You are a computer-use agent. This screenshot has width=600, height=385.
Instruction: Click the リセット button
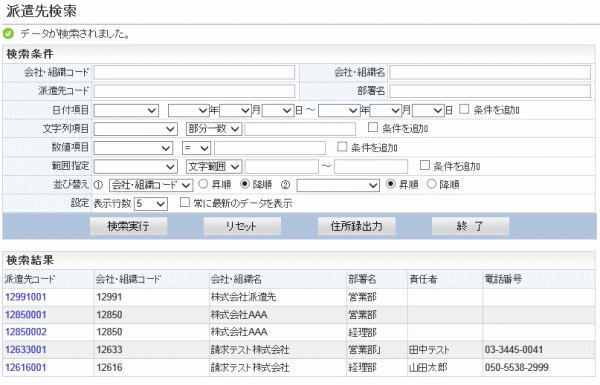(x=242, y=226)
